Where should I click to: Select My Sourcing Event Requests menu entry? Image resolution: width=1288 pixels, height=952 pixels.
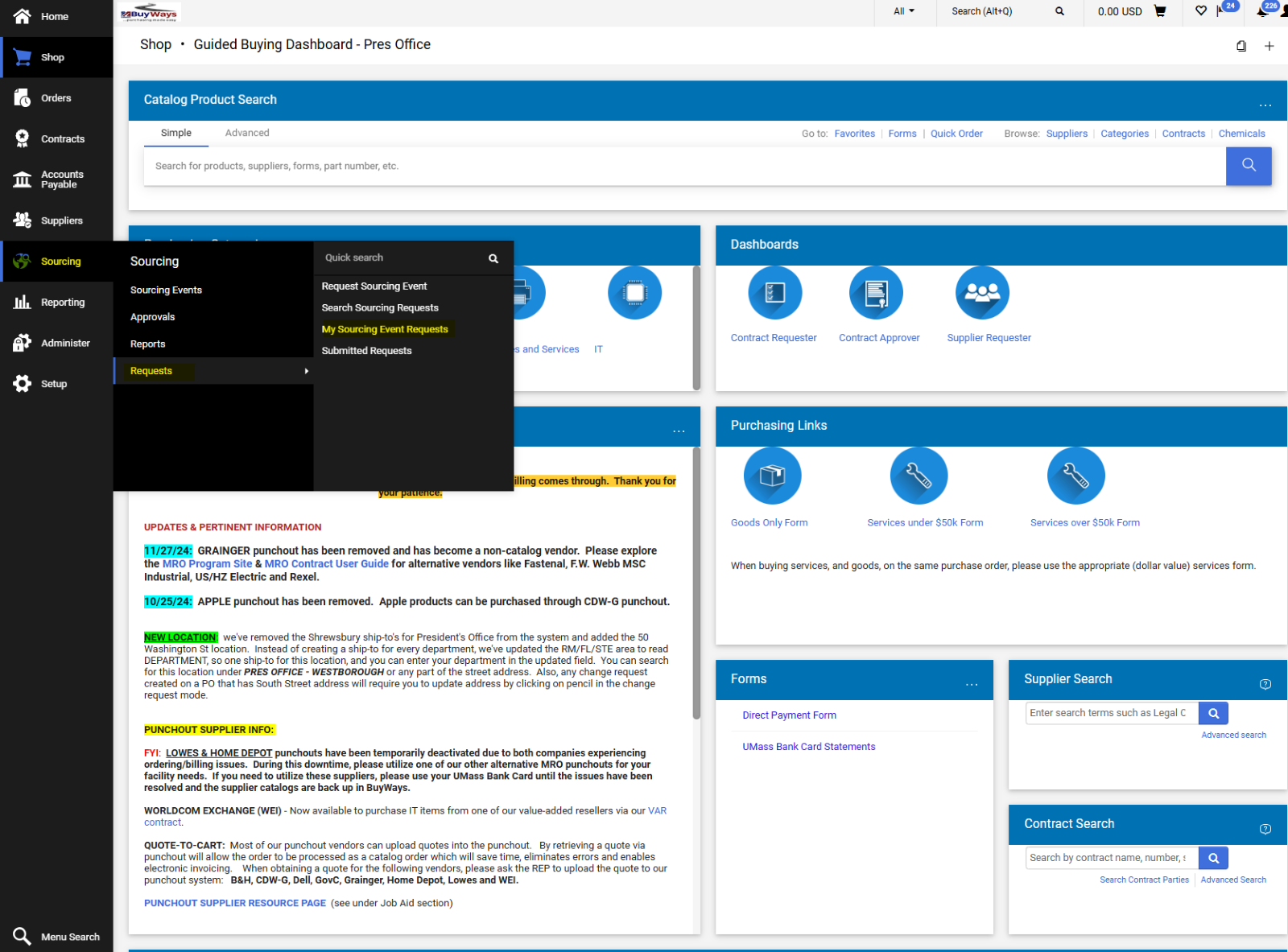point(385,329)
